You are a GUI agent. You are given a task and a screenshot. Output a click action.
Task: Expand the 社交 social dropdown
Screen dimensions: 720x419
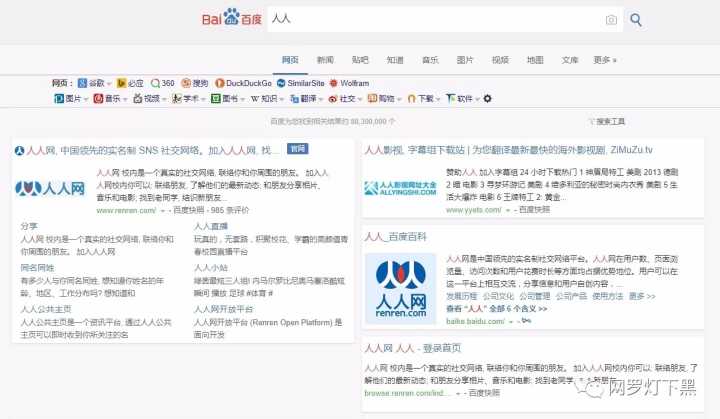coord(360,99)
